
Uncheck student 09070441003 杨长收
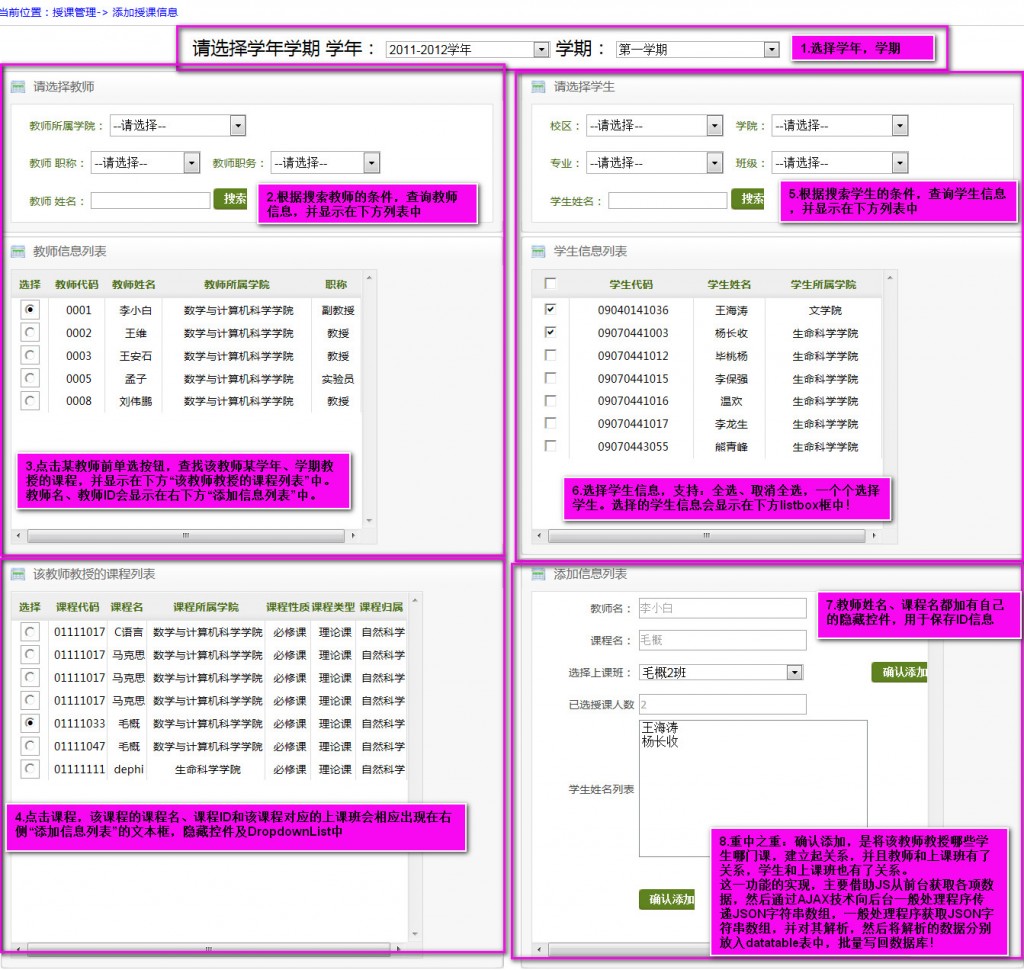[x=551, y=332]
